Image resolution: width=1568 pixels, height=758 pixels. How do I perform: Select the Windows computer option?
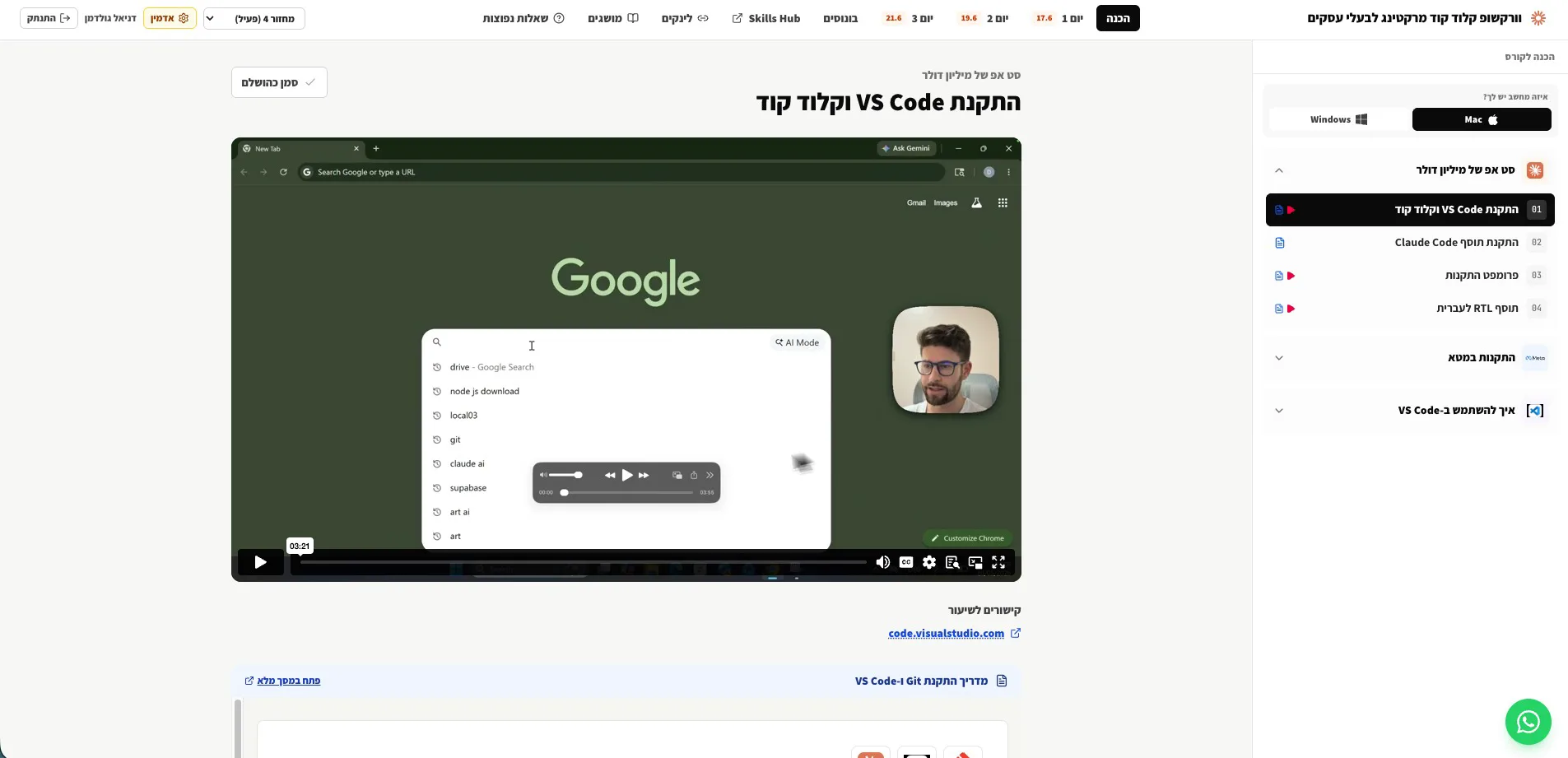(1338, 119)
